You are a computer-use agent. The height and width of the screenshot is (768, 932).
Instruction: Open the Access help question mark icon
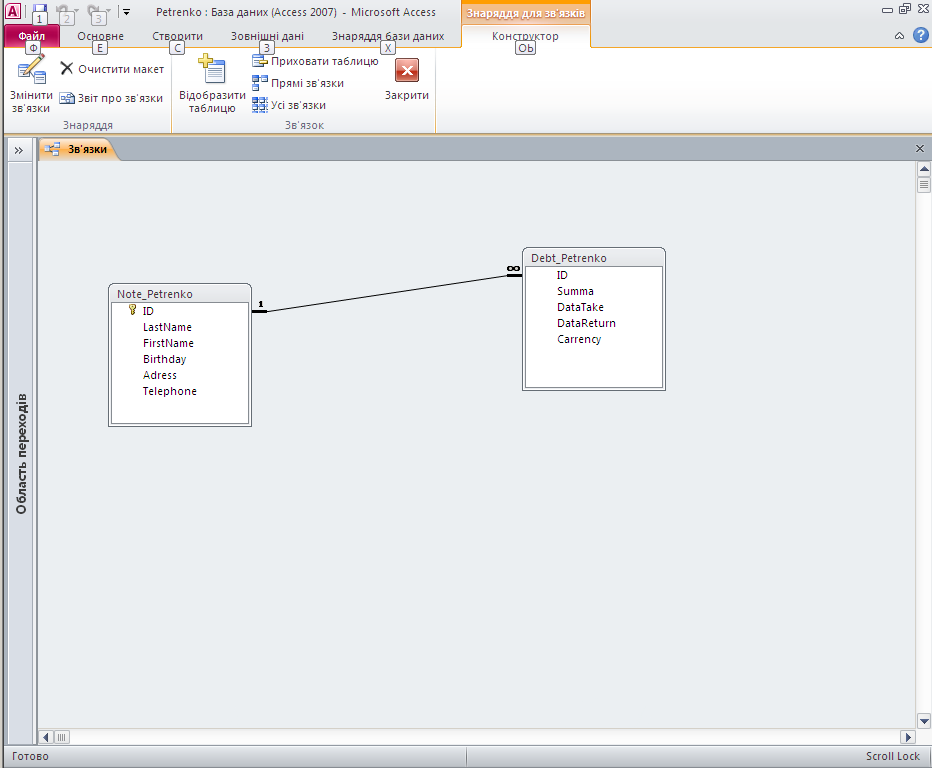click(920, 36)
